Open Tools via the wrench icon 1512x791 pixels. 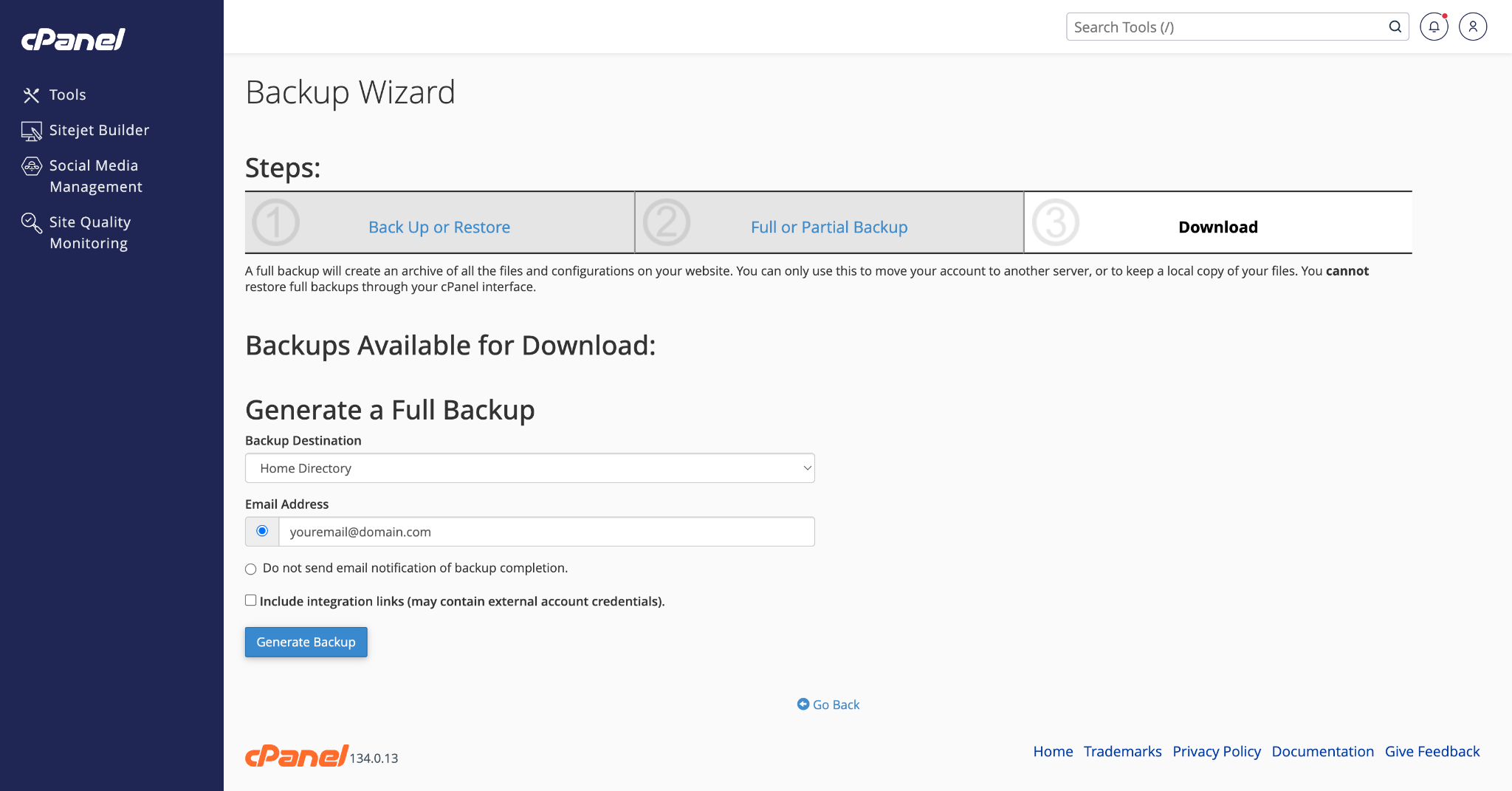click(31, 95)
